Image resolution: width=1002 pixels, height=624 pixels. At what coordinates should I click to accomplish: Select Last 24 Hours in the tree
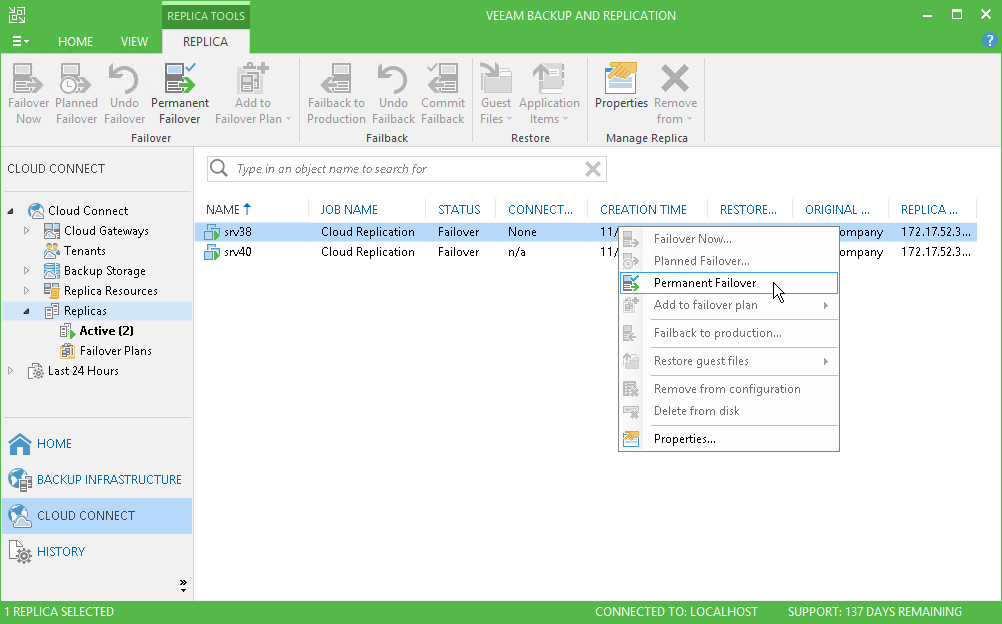[83, 371]
